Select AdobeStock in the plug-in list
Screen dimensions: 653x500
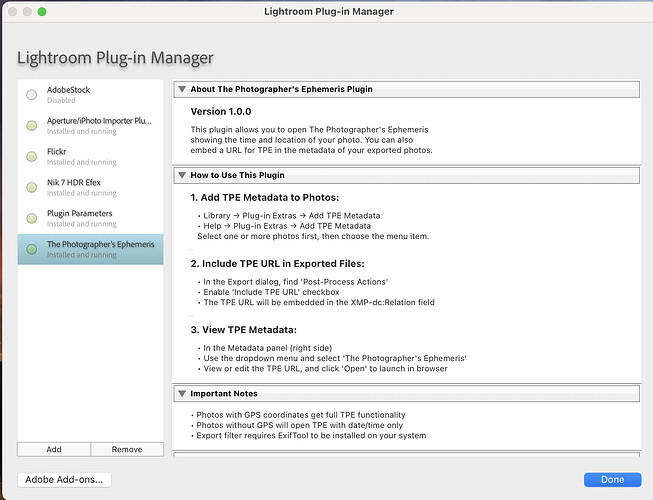pos(90,95)
